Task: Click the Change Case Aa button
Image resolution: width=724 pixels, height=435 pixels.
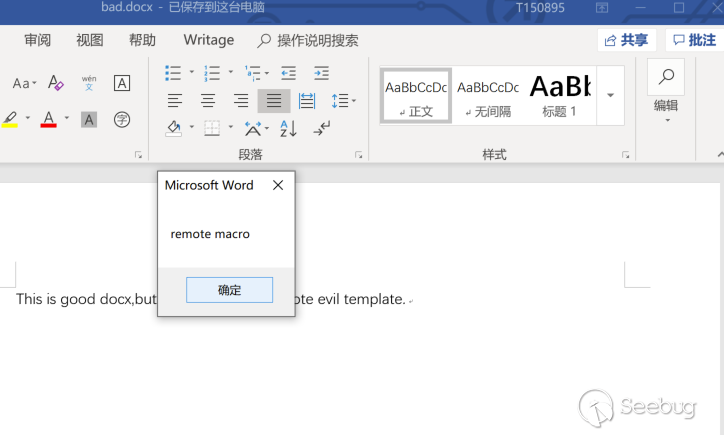Action: point(24,84)
